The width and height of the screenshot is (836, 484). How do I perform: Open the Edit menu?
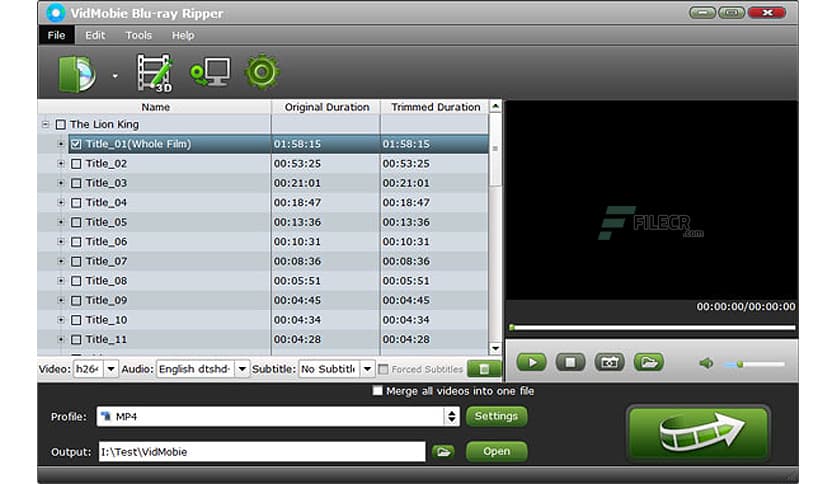(x=95, y=35)
